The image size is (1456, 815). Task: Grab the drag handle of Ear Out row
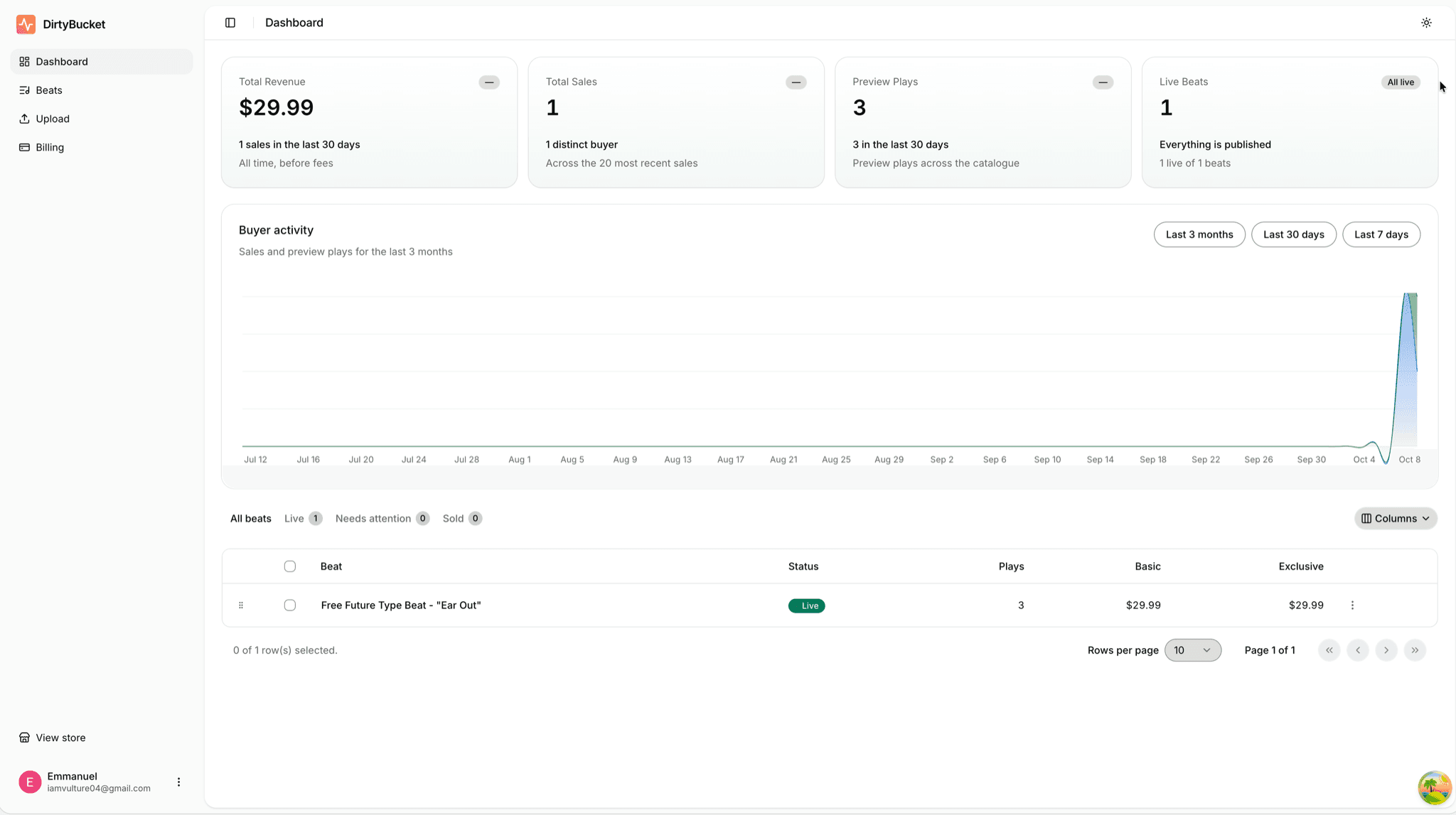tap(241, 605)
